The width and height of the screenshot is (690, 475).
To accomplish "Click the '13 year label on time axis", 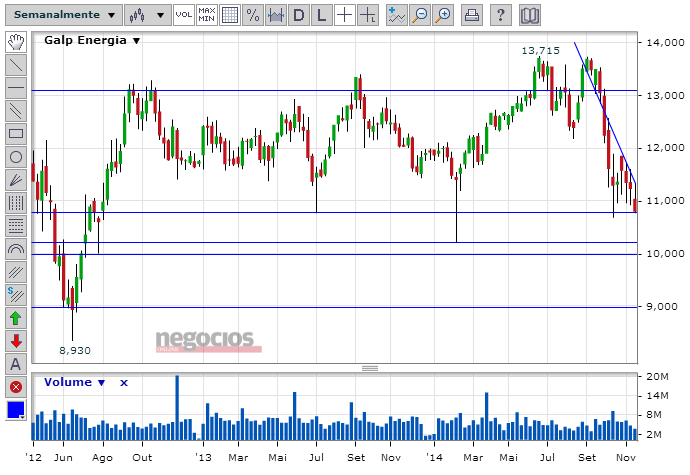I will (x=203, y=457).
